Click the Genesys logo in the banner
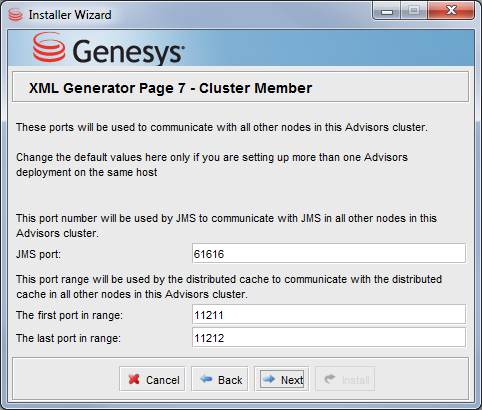This screenshot has width=482, height=410. pos(108,49)
